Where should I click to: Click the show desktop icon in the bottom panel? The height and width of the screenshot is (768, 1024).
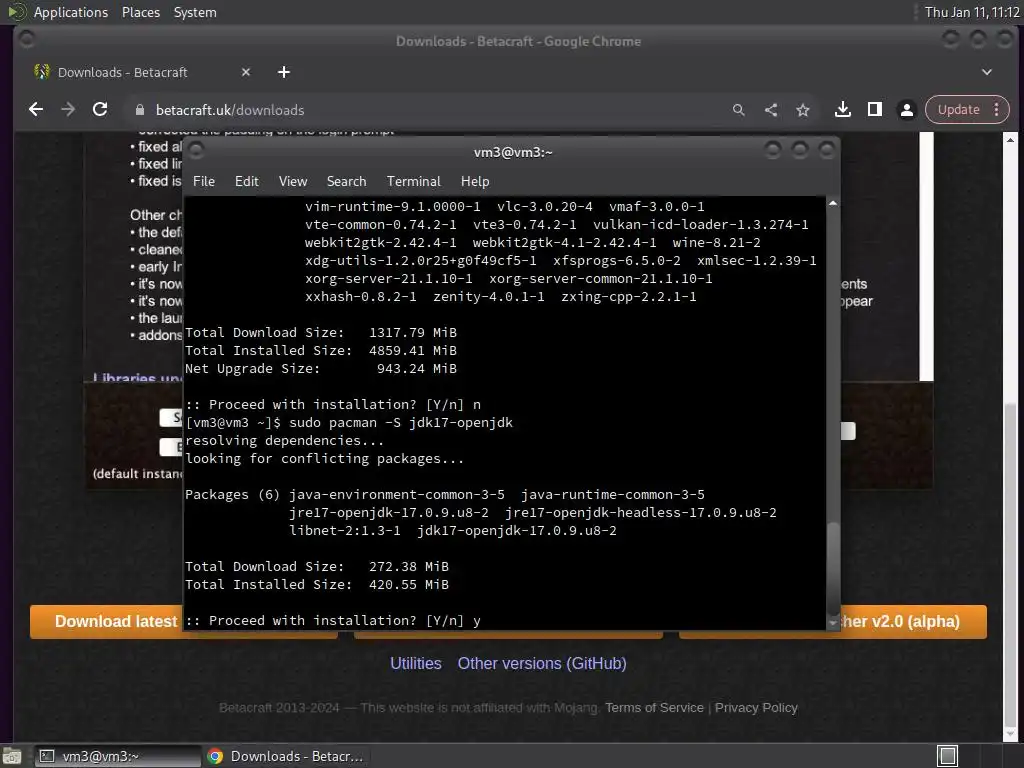pyautogui.click(x=12, y=756)
